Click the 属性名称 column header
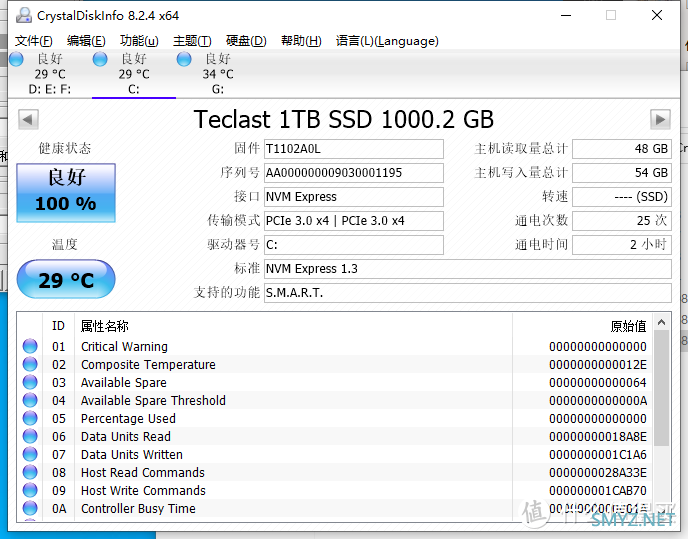This screenshot has height=539, width=688. (293, 326)
